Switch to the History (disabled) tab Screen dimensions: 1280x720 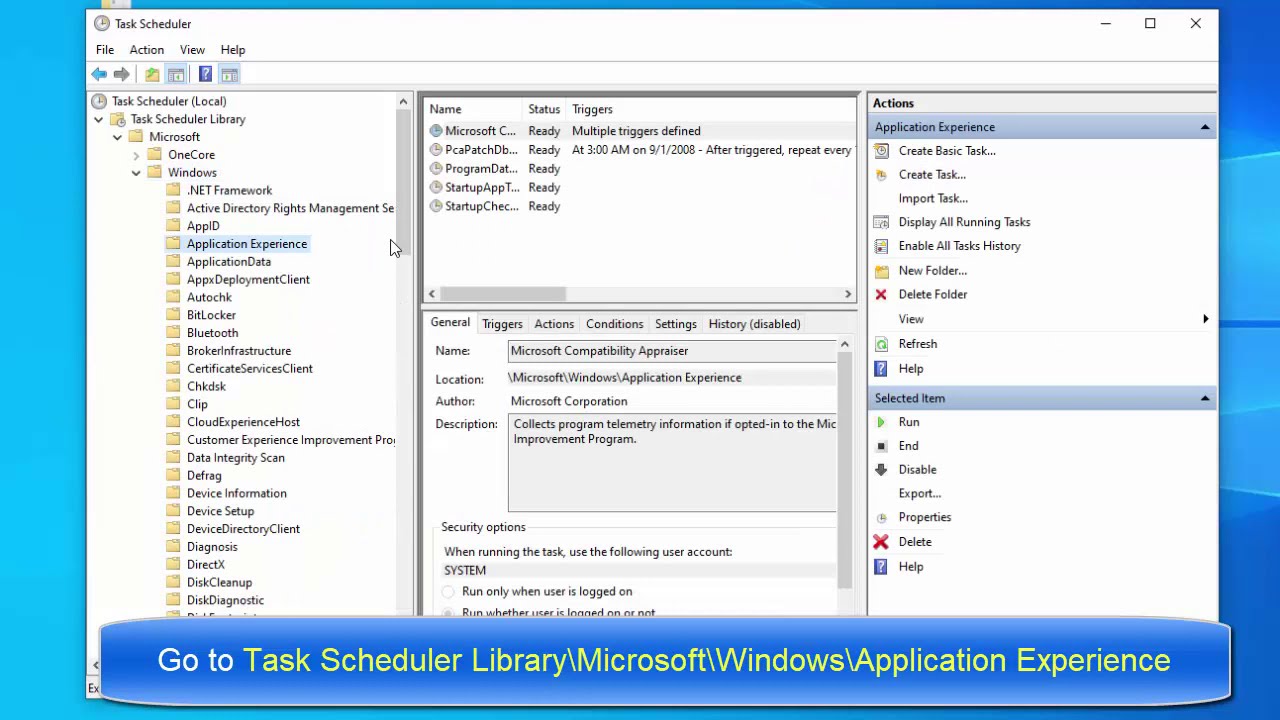click(754, 324)
